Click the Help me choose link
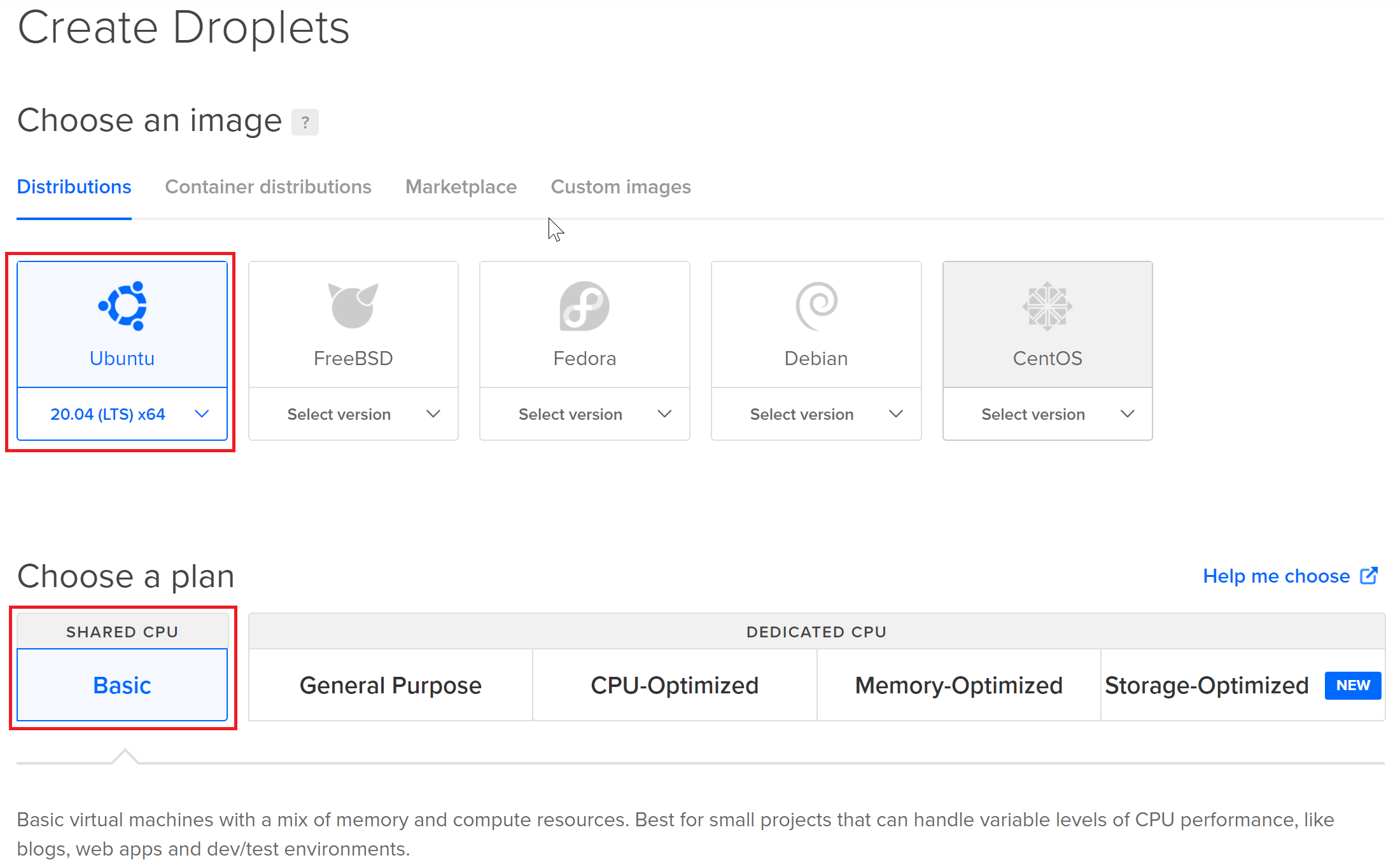Screen dimensions: 1400x860 point(1276,576)
